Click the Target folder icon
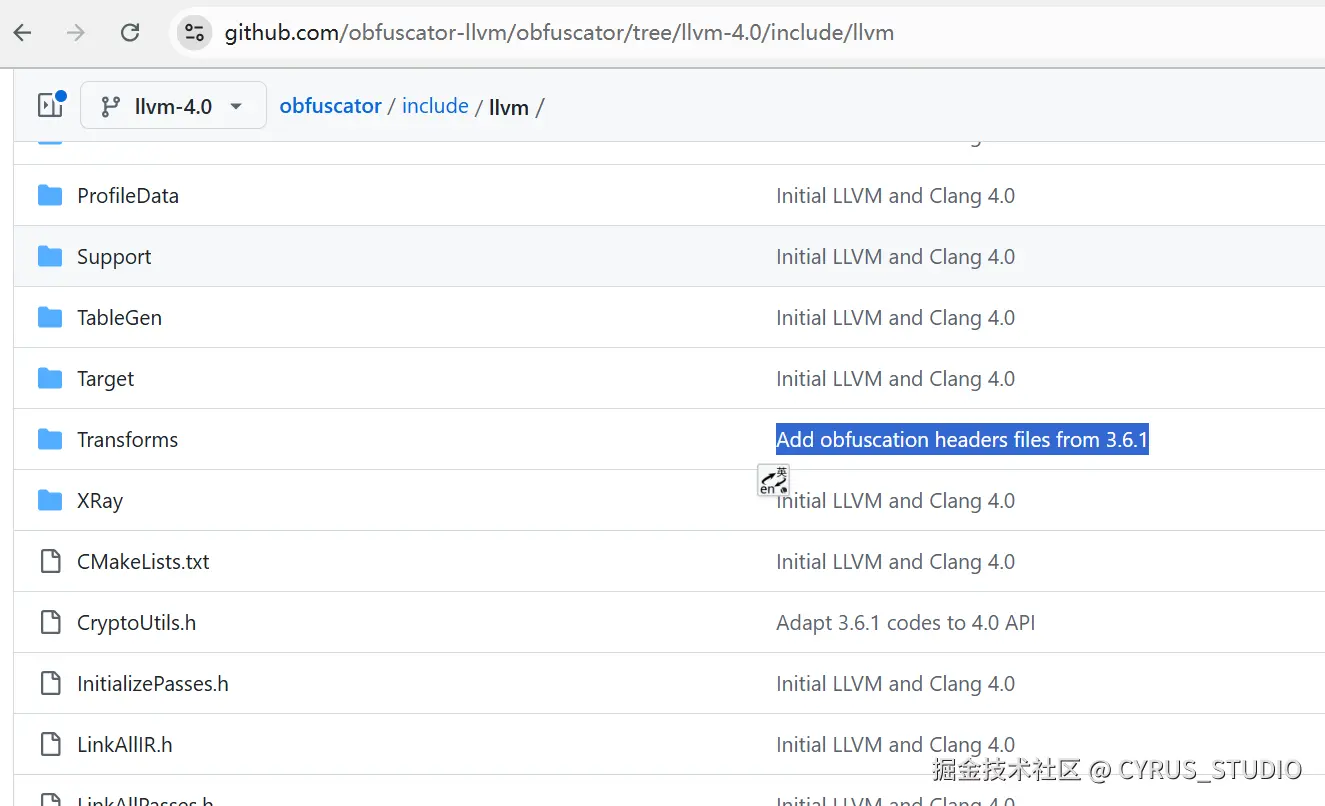 [50, 379]
